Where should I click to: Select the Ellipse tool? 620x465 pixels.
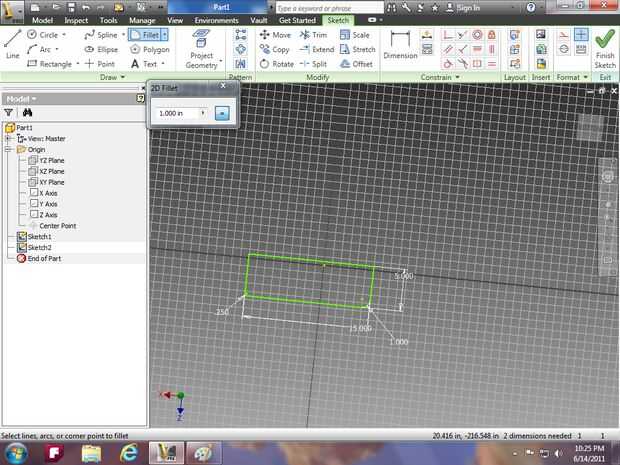101,49
